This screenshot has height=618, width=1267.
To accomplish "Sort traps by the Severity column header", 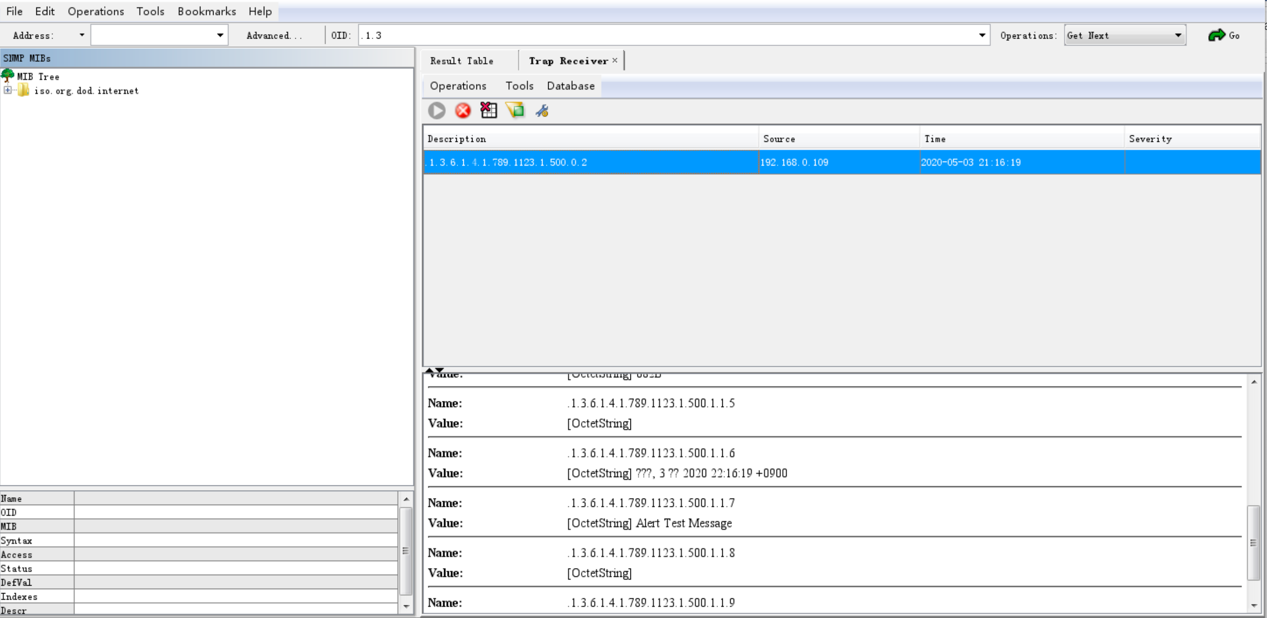I will (1192, 139).
